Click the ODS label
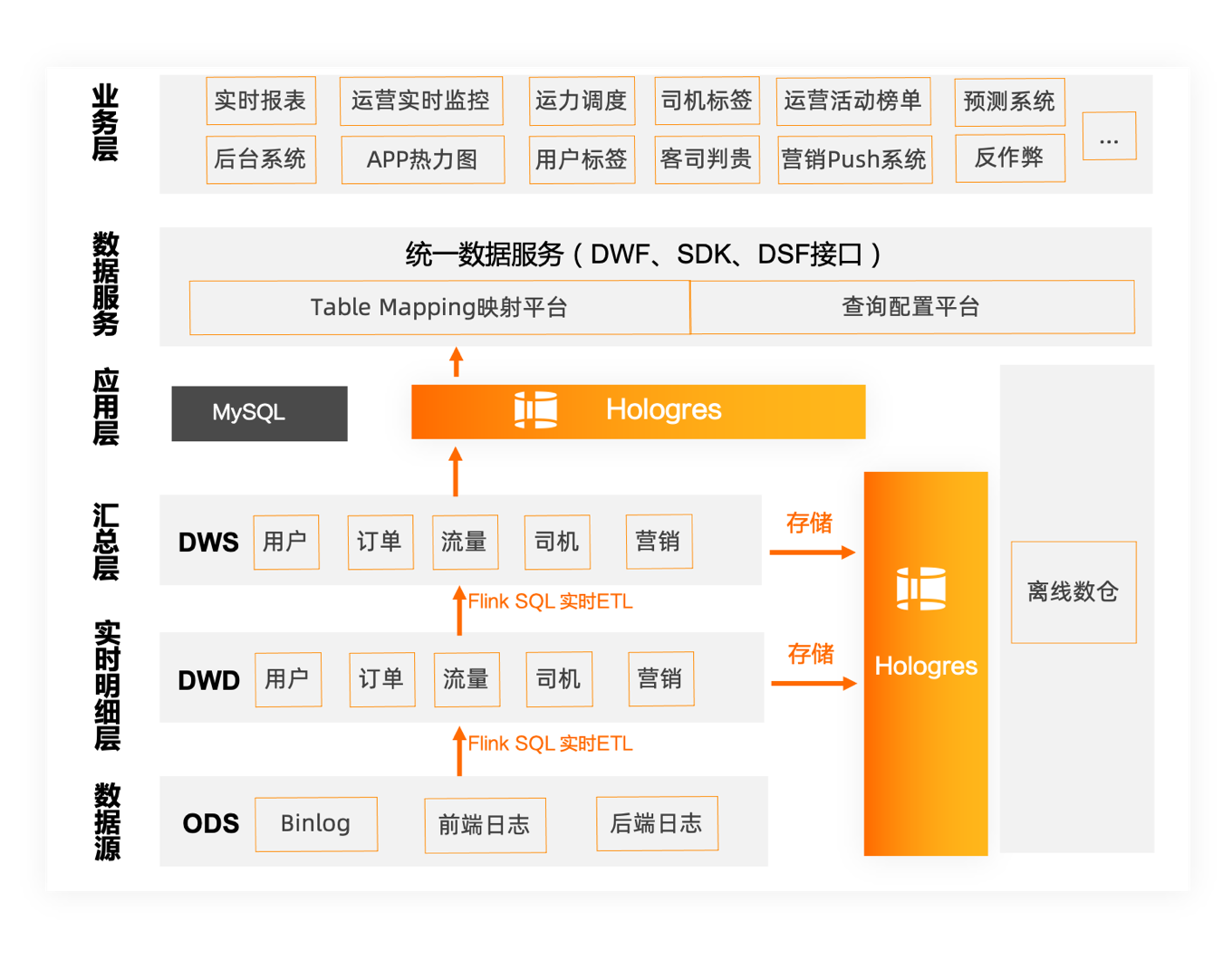1232x960 pixels. click(x=210, y=824)
